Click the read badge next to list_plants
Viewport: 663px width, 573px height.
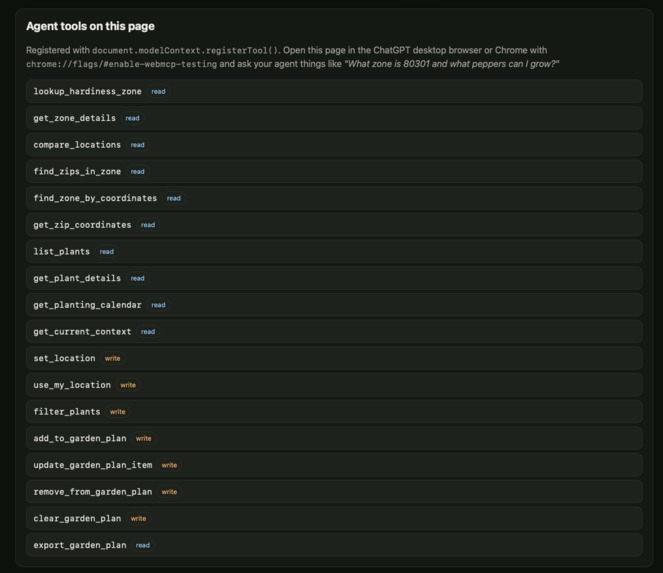[107, 251]
